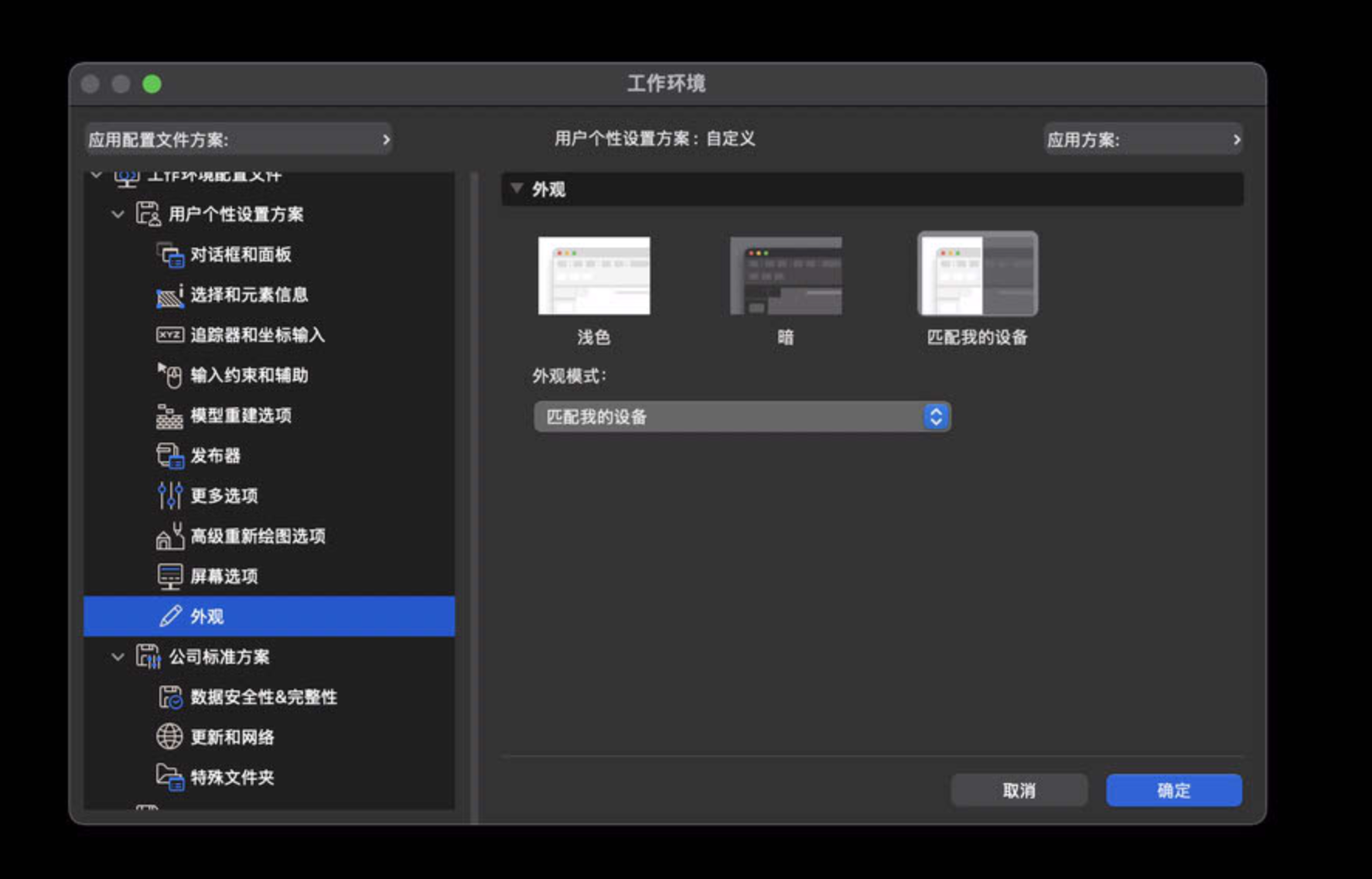The height and width of the screenshot is (879, 1372).
Task: Select 屏幕选项 in the tree
Action: (x=269, y=576)
